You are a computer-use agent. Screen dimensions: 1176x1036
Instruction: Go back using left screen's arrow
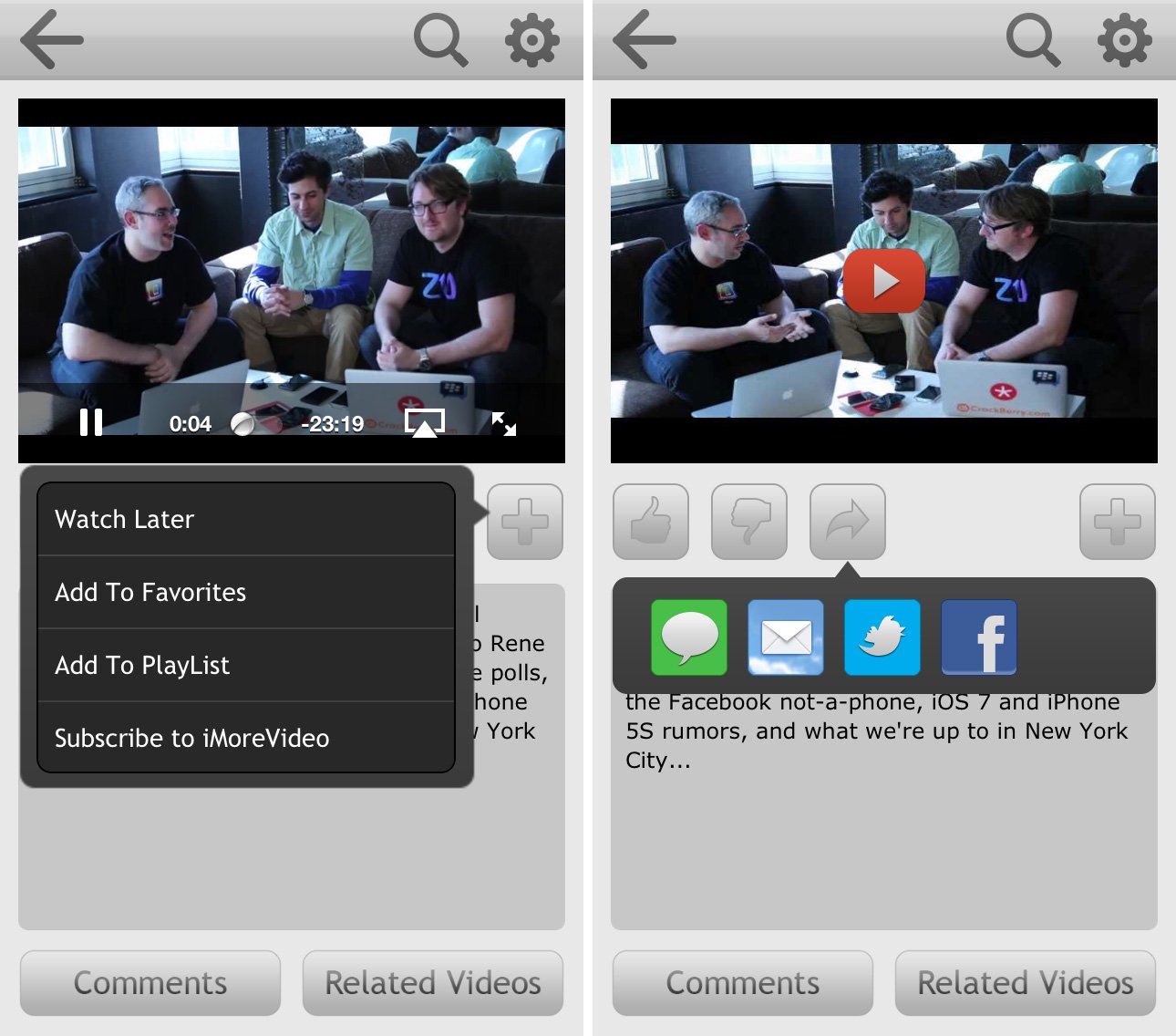(x=52, y=40)
